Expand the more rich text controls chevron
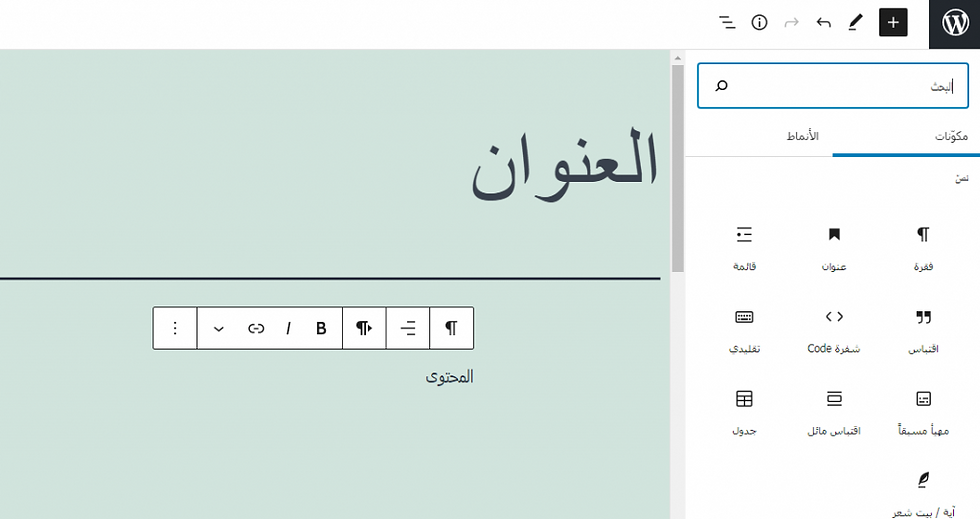Viewport: 980px width, 519px height. [219, 328]
